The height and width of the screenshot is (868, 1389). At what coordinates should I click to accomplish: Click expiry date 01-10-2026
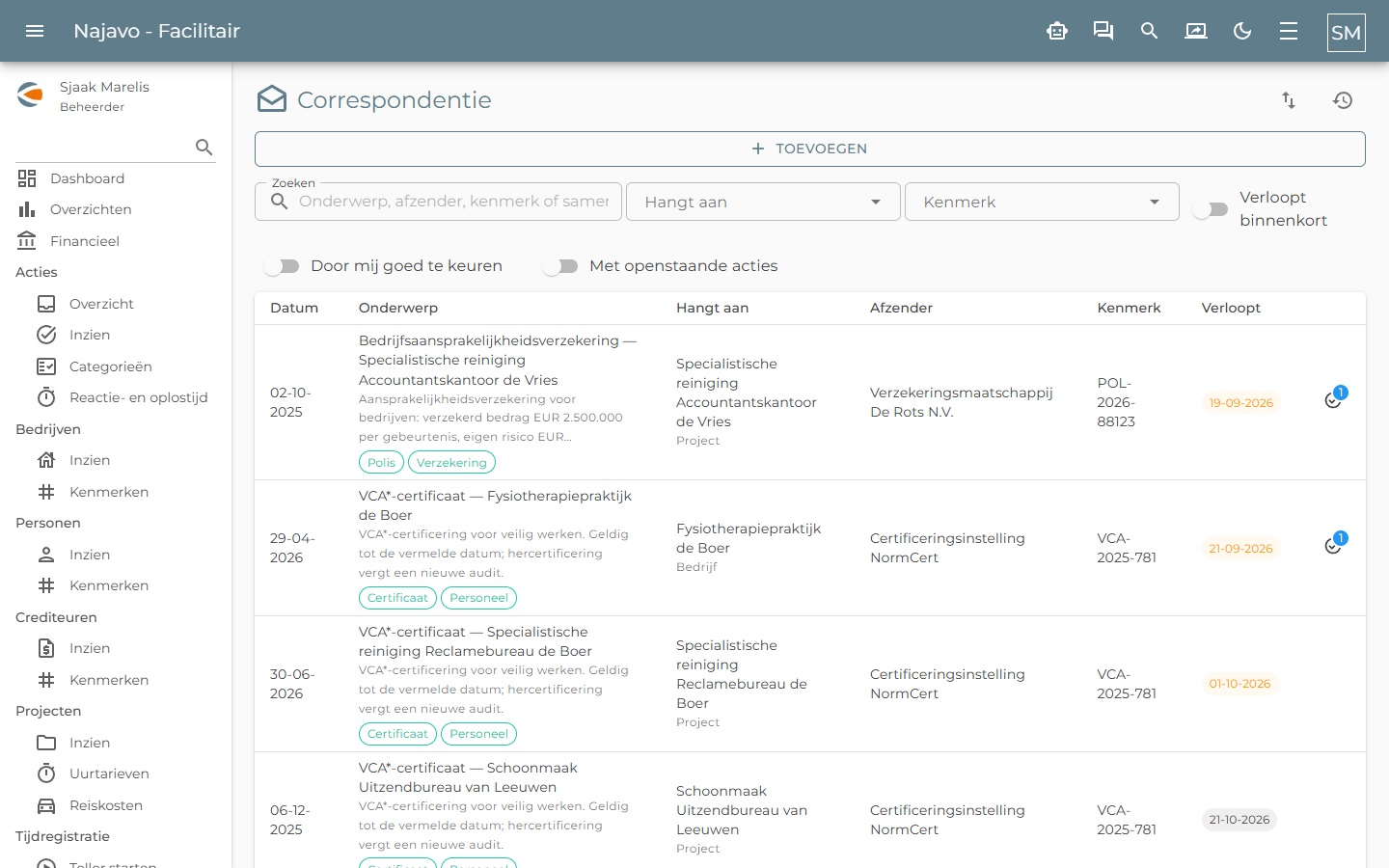click(1239, 684)
